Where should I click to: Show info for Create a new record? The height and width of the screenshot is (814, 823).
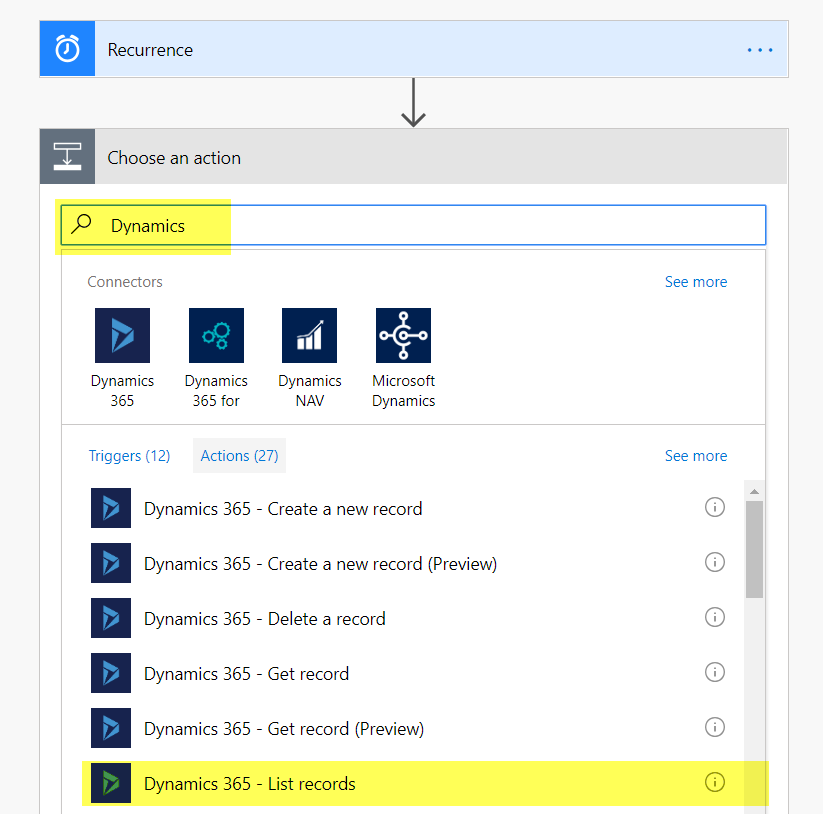click(x=714, y=507)
